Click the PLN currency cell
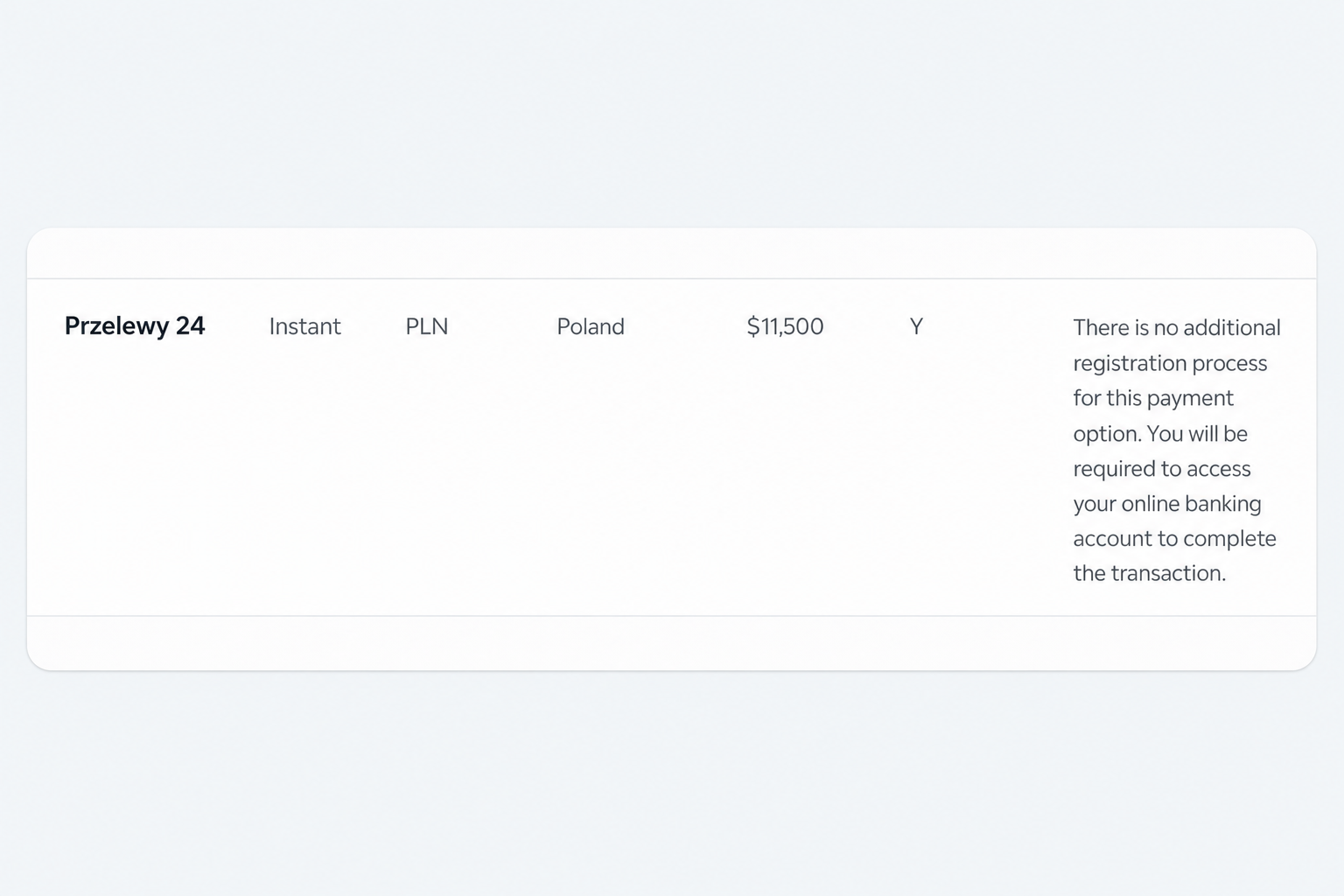The height and width of the screenshot is (896, 1344). point(426,326)
